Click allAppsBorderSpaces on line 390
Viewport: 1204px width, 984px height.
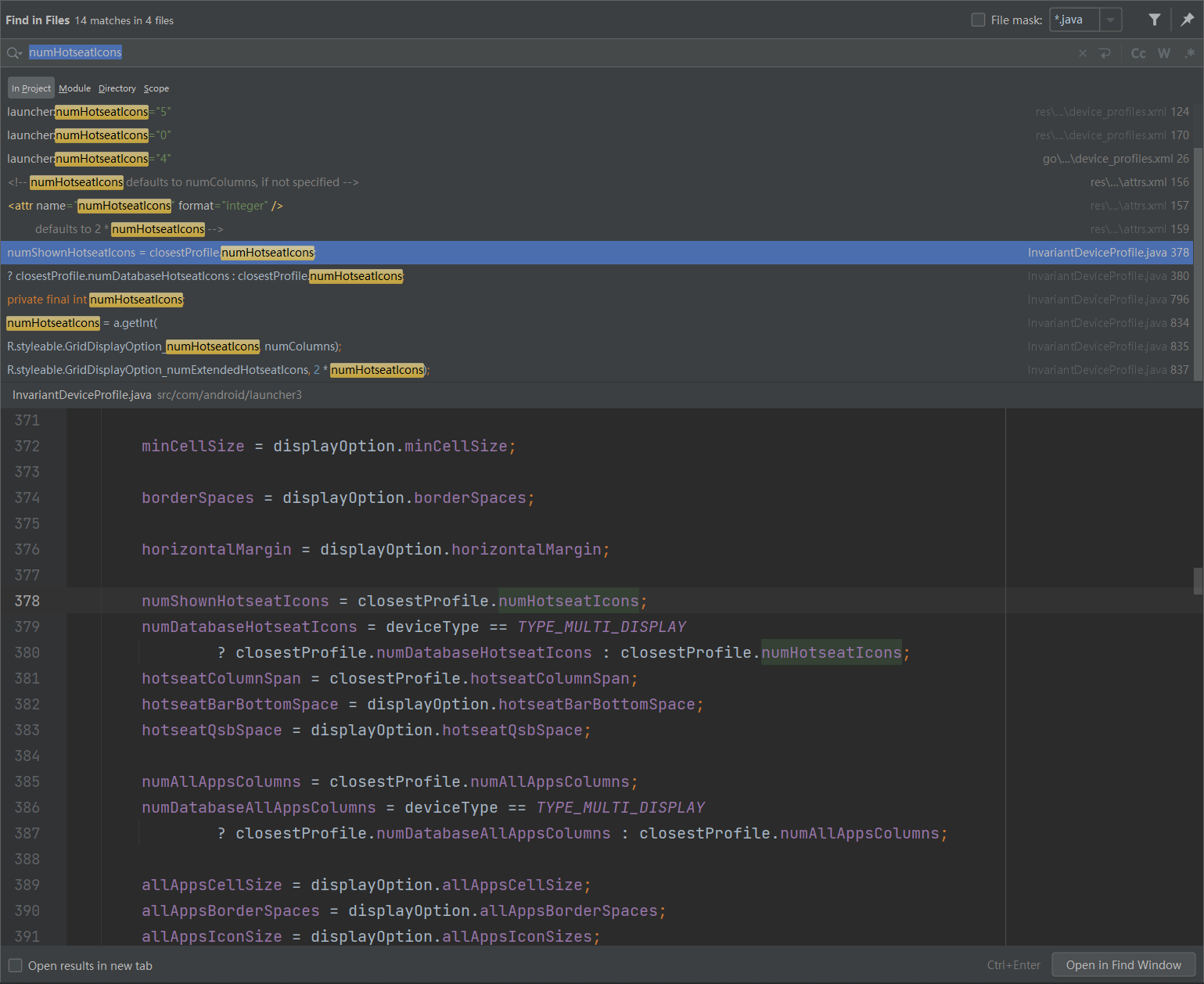click(230, 910)
